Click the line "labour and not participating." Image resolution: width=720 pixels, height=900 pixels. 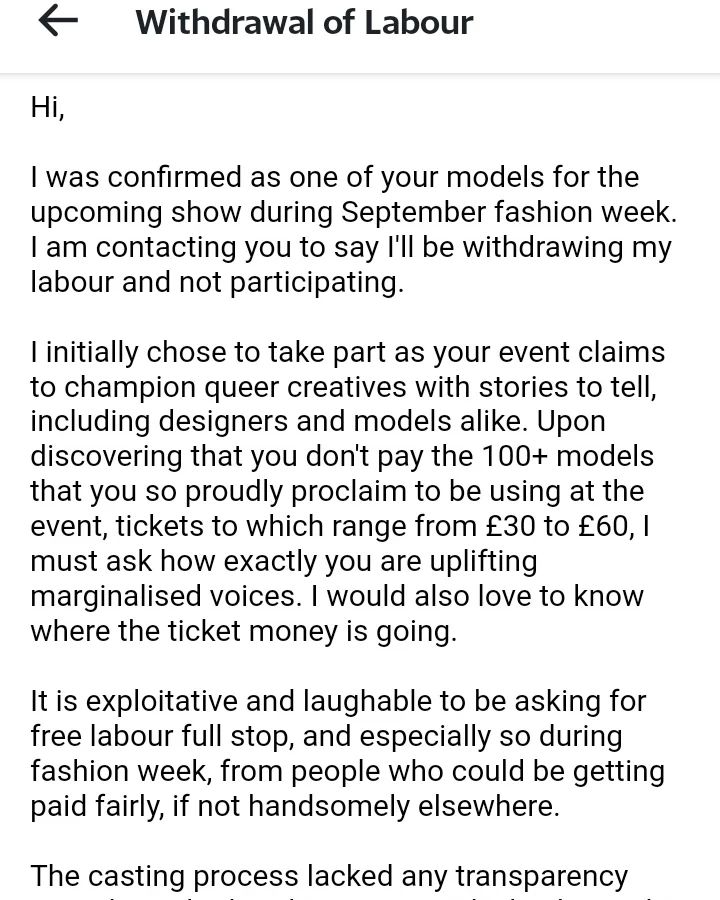pyautogui.click(x=217, y=283)
